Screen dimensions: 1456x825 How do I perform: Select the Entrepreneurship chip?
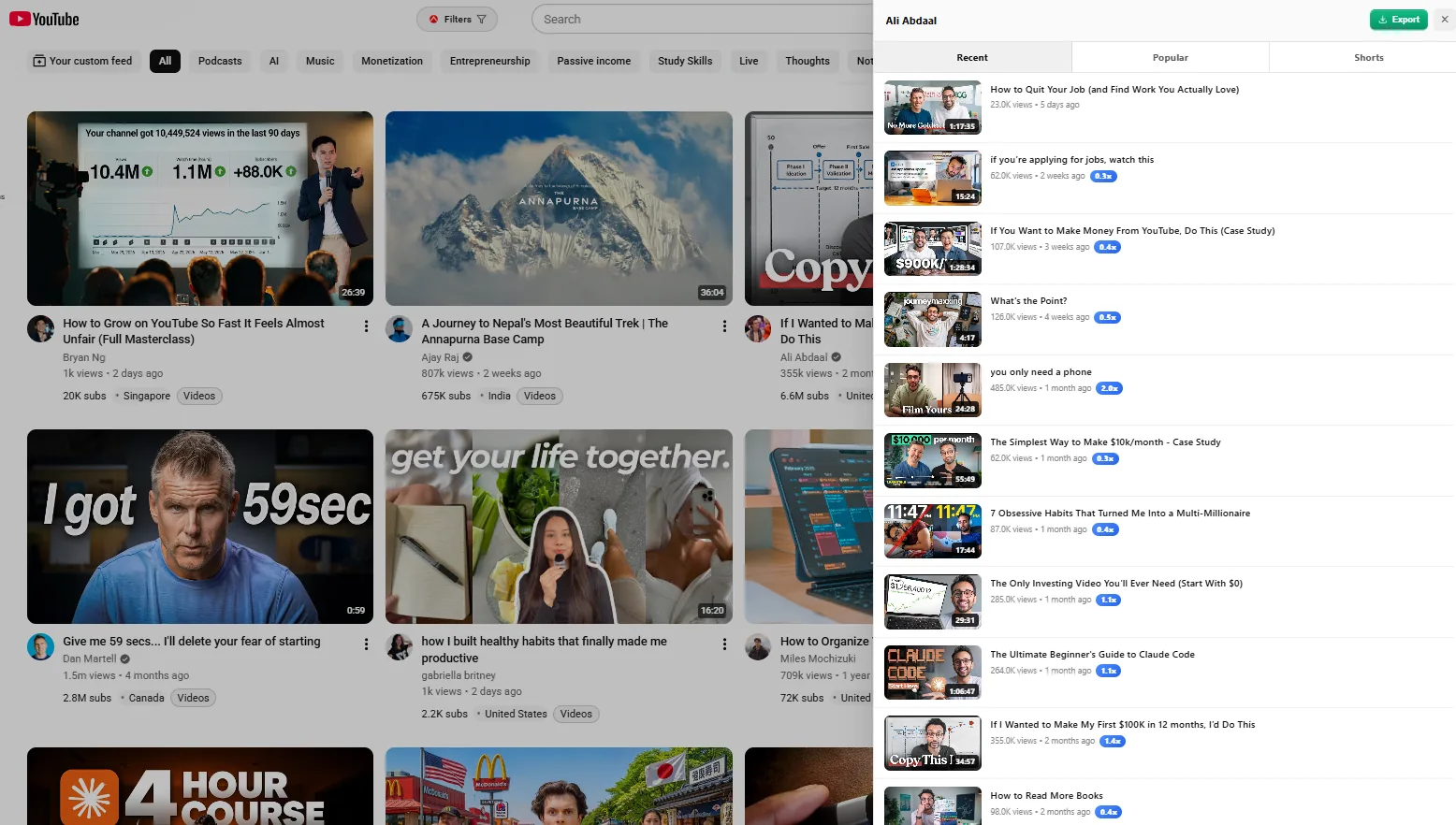click(490, 61)
